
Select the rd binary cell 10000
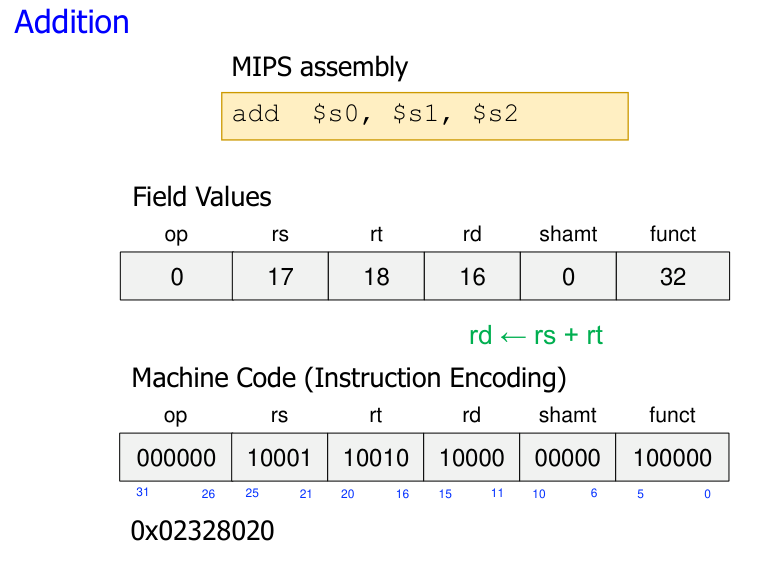click(472, 458)
